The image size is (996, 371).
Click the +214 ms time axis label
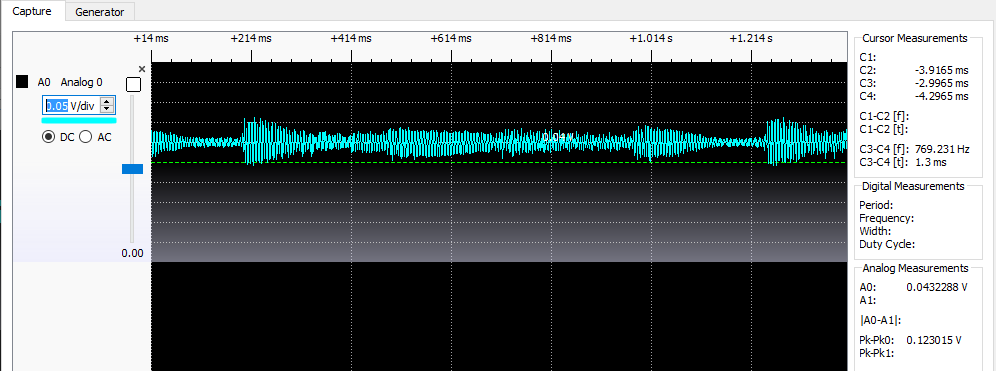[x=251, y=38]
